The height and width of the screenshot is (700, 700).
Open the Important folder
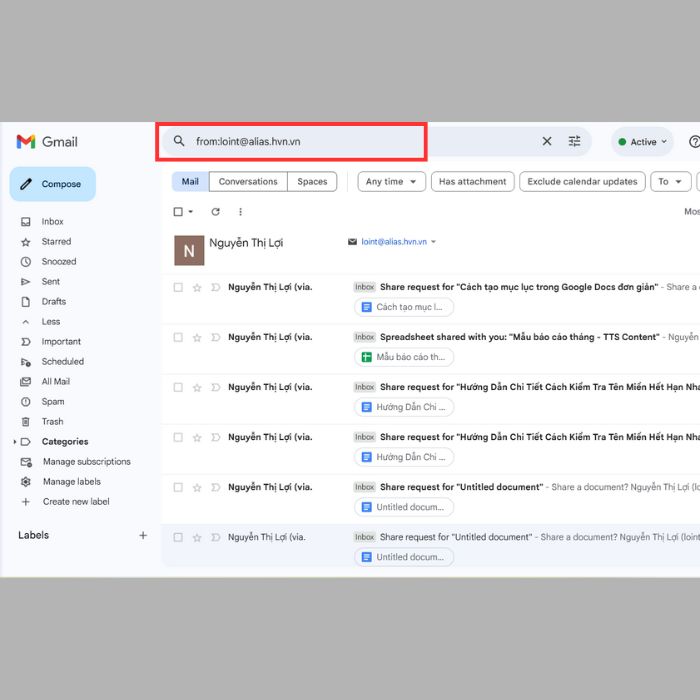(61, 342)
